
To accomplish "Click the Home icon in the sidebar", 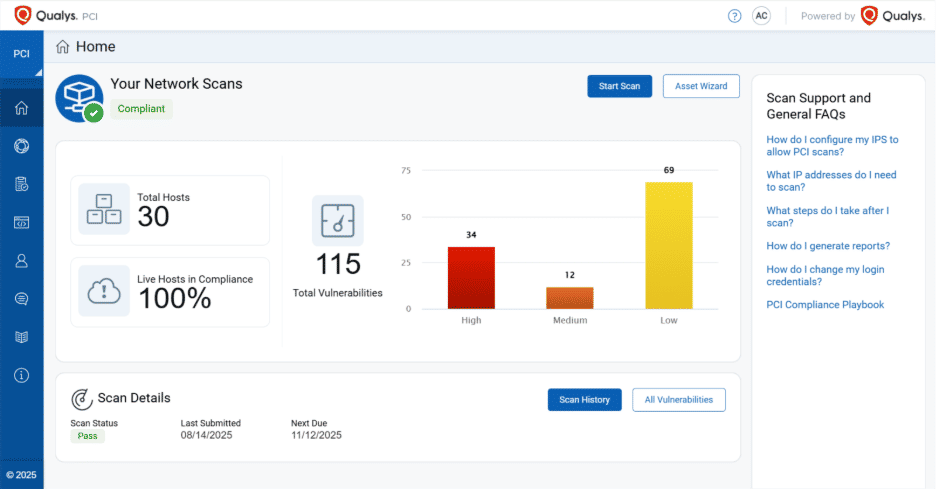I will point(21,108).
